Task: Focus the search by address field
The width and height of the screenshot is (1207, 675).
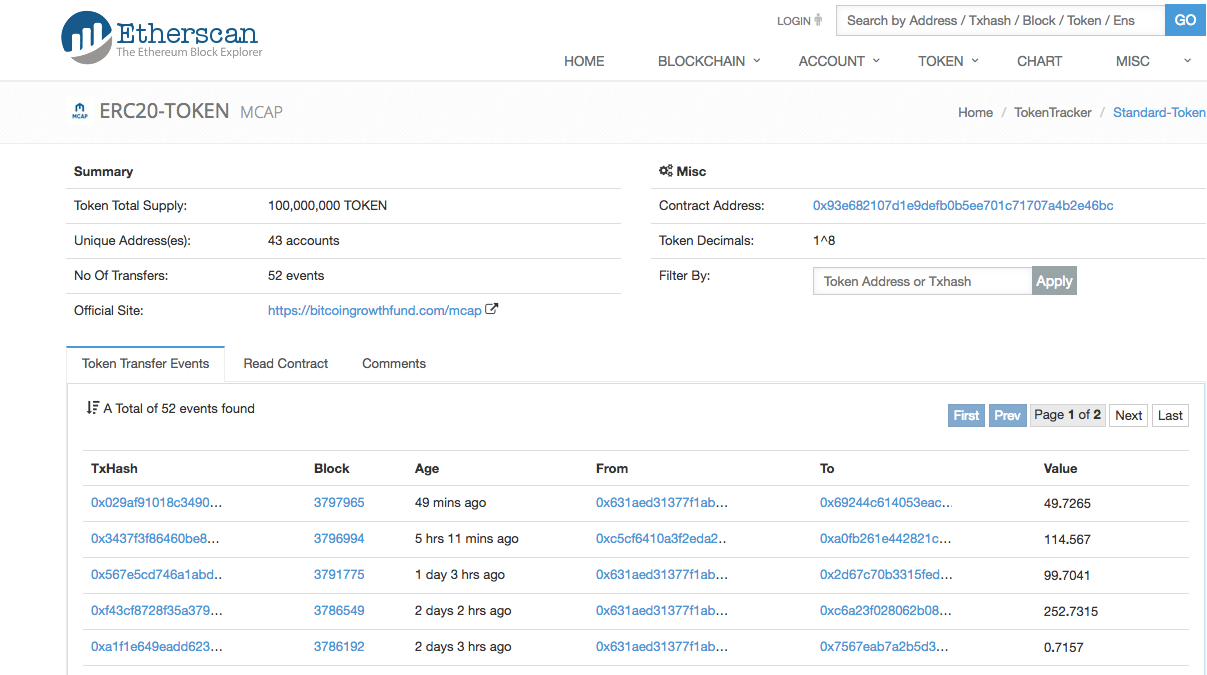Action: click(1000, 20)
